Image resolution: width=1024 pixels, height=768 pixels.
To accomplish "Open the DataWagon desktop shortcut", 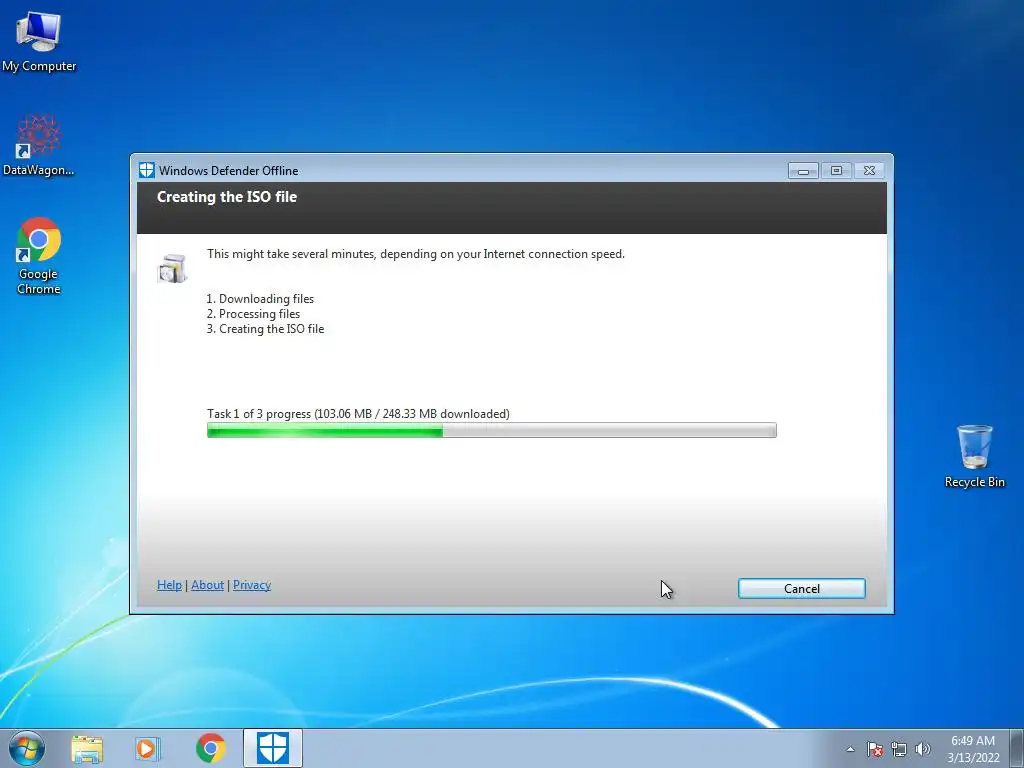I will (x=39, y=145).
